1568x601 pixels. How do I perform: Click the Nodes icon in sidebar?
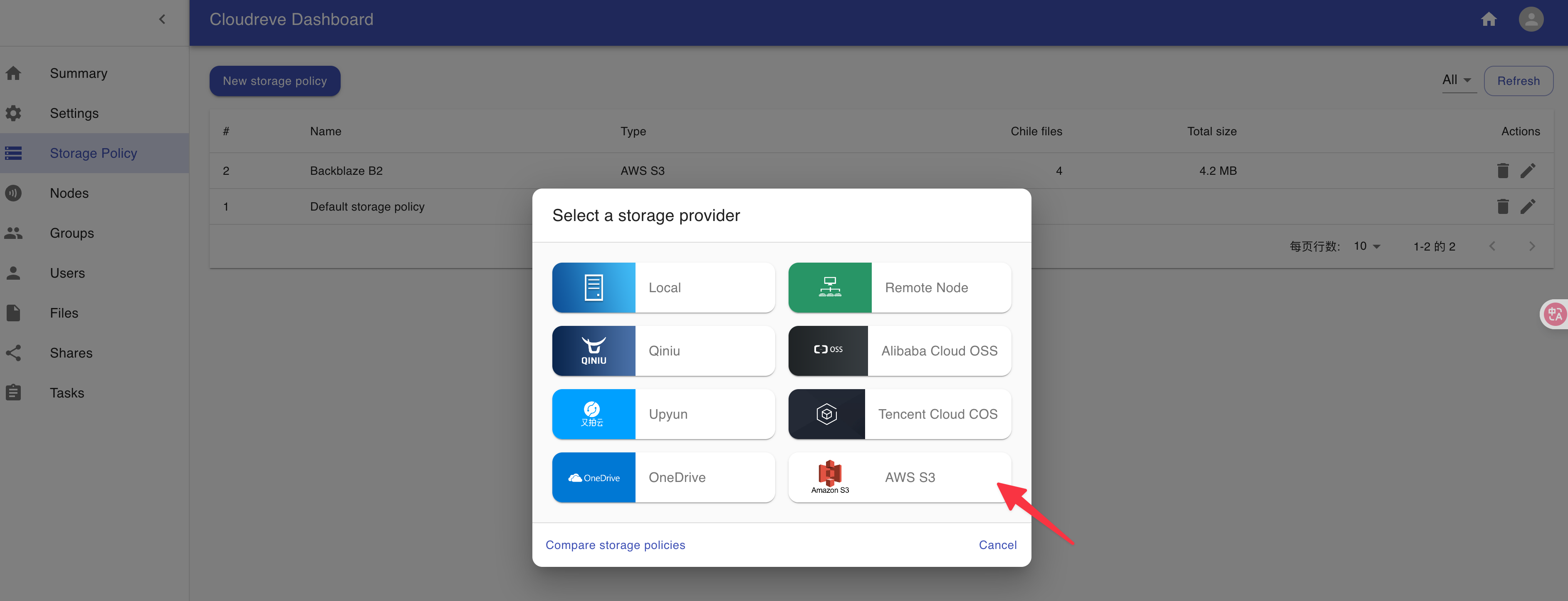point(13,193)
